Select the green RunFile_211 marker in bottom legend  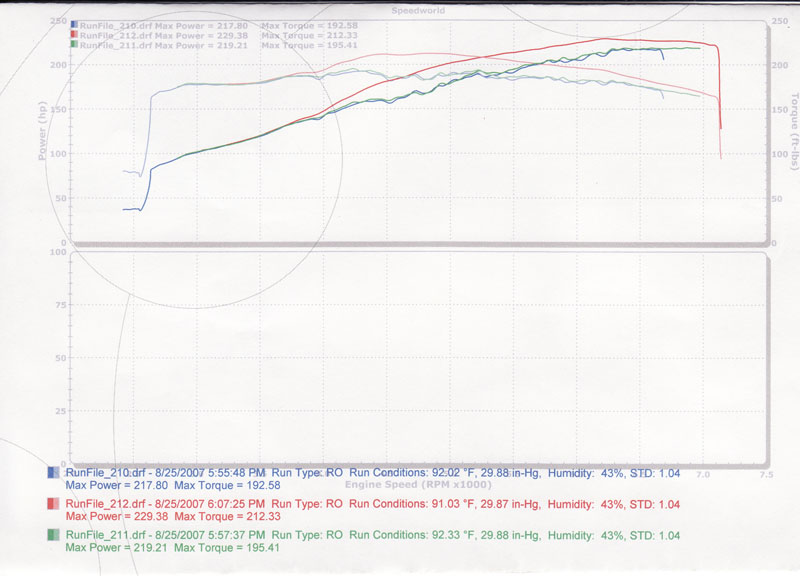point(53,536)
